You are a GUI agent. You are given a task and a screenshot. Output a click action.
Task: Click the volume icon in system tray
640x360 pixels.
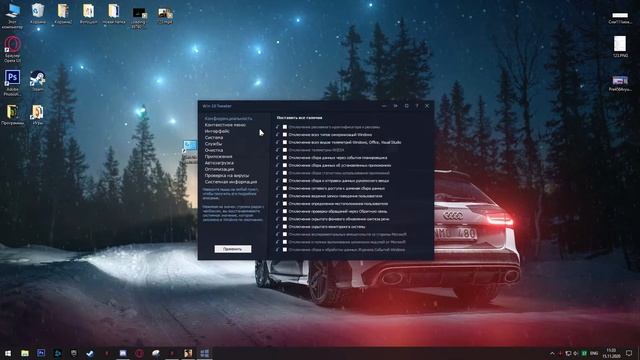pyautogui.click(x=576, y=353)
